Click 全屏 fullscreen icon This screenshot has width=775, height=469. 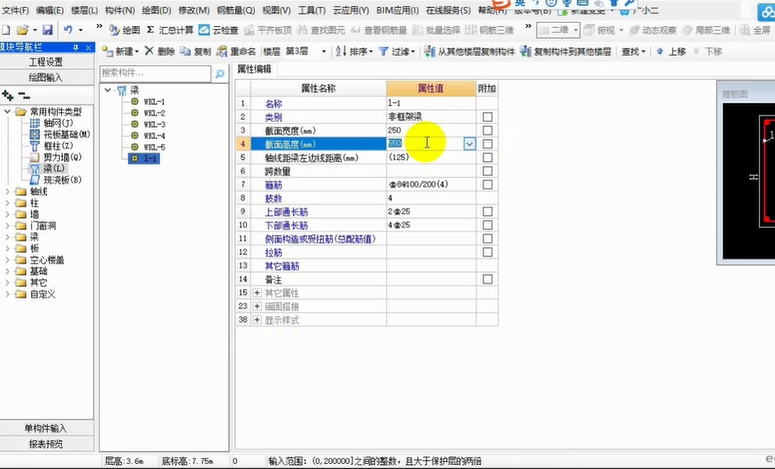click(745, 30)
